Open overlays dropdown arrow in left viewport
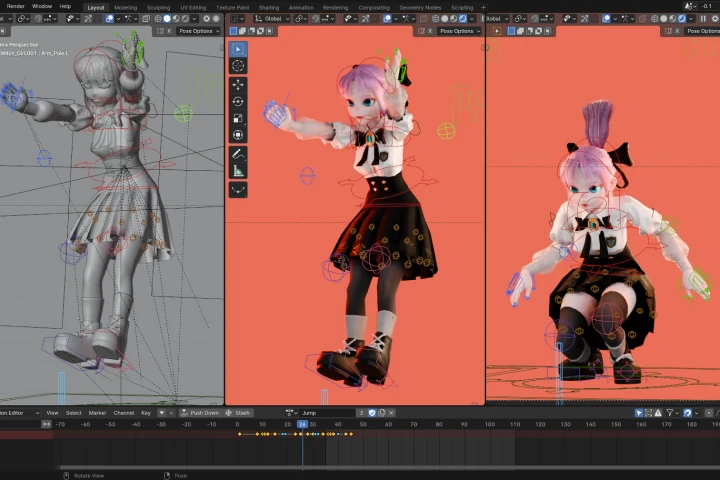Screen dimensions: 720x480 (118, 19)
